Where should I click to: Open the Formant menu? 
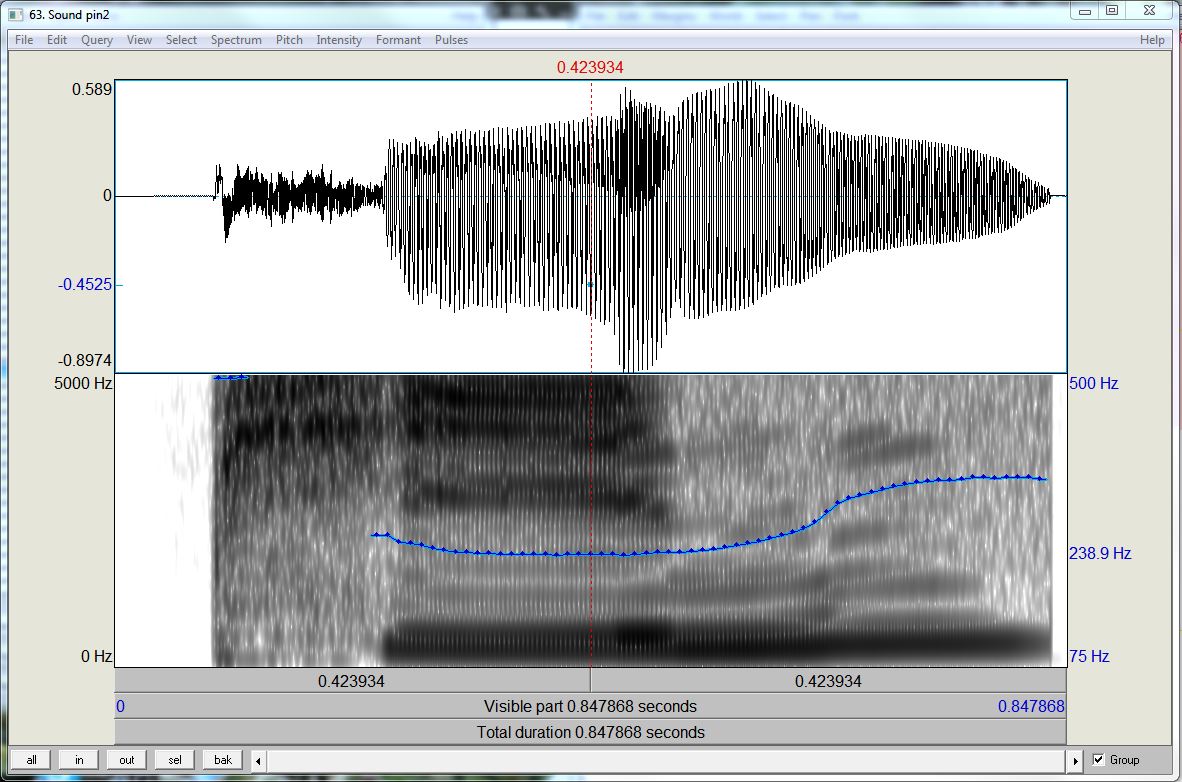coord(398,40)
